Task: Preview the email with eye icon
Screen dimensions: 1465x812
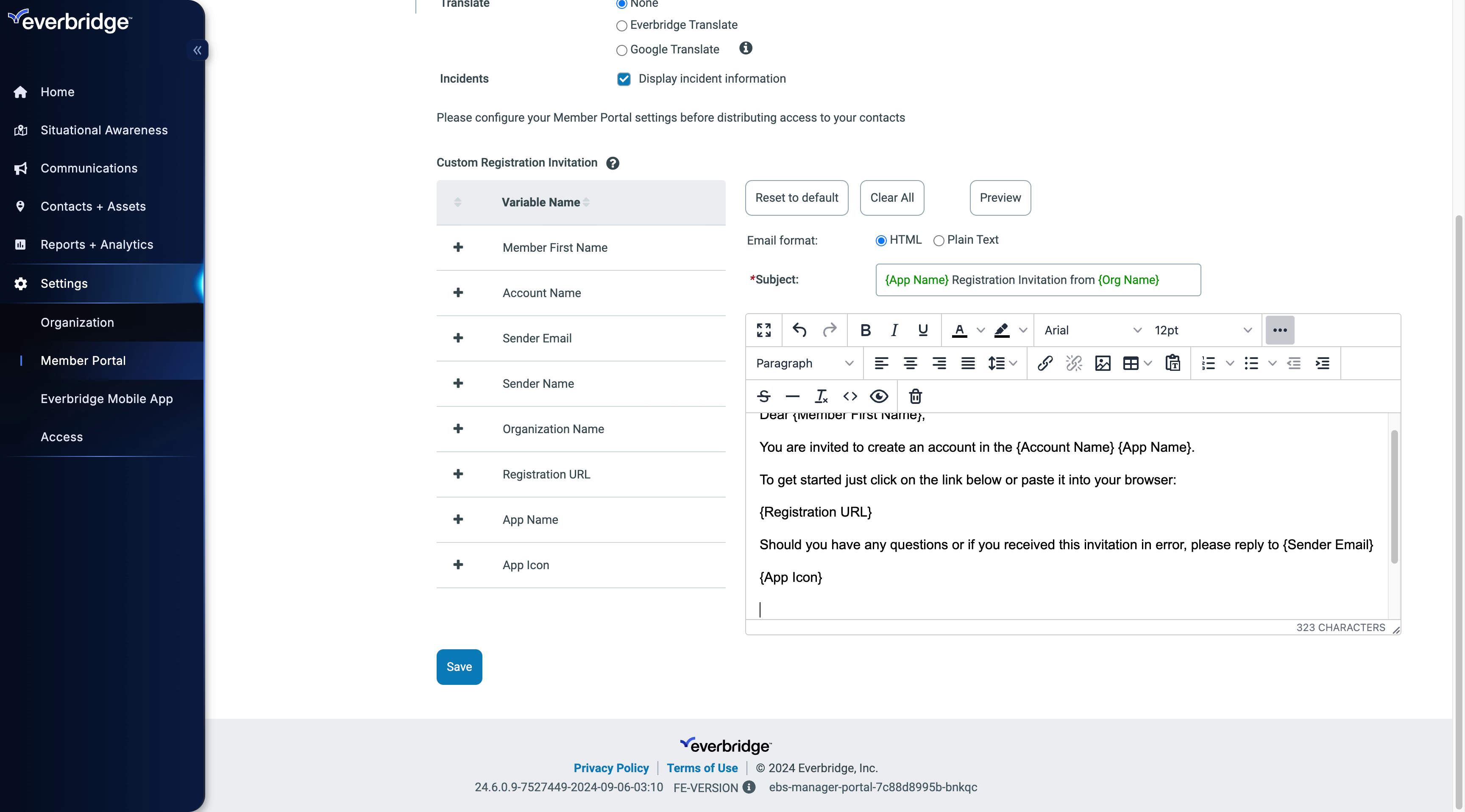Action: point(879,396)
